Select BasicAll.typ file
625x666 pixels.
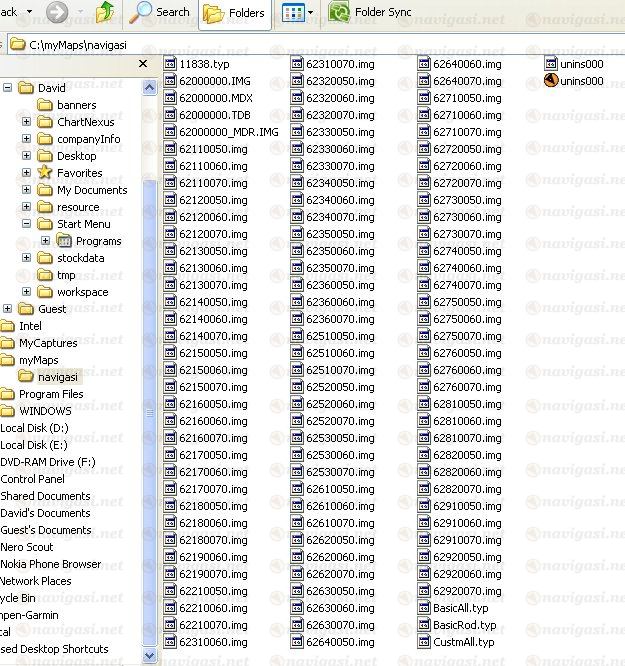460,608
